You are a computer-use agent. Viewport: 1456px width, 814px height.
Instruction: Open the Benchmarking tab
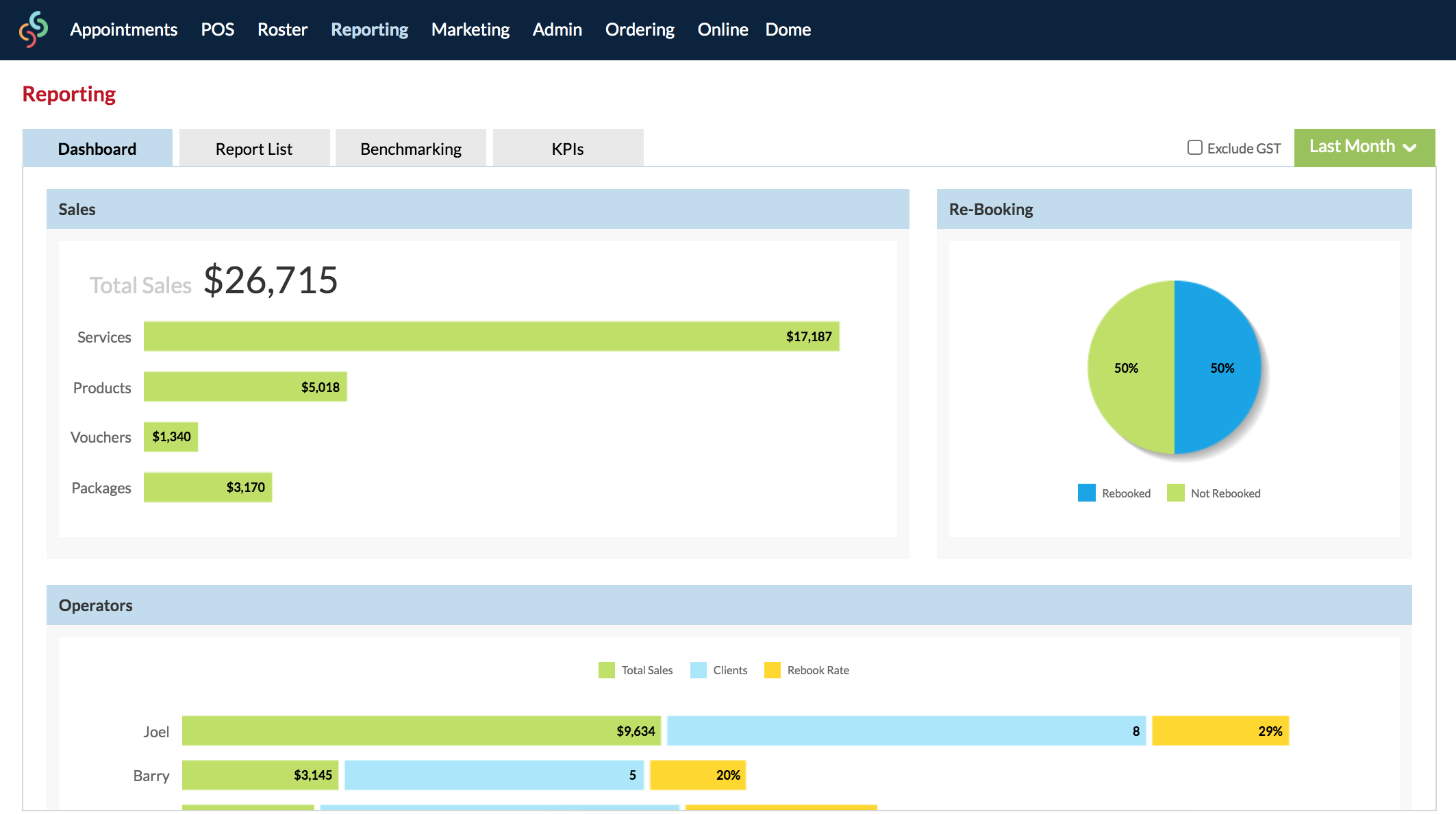411,148
